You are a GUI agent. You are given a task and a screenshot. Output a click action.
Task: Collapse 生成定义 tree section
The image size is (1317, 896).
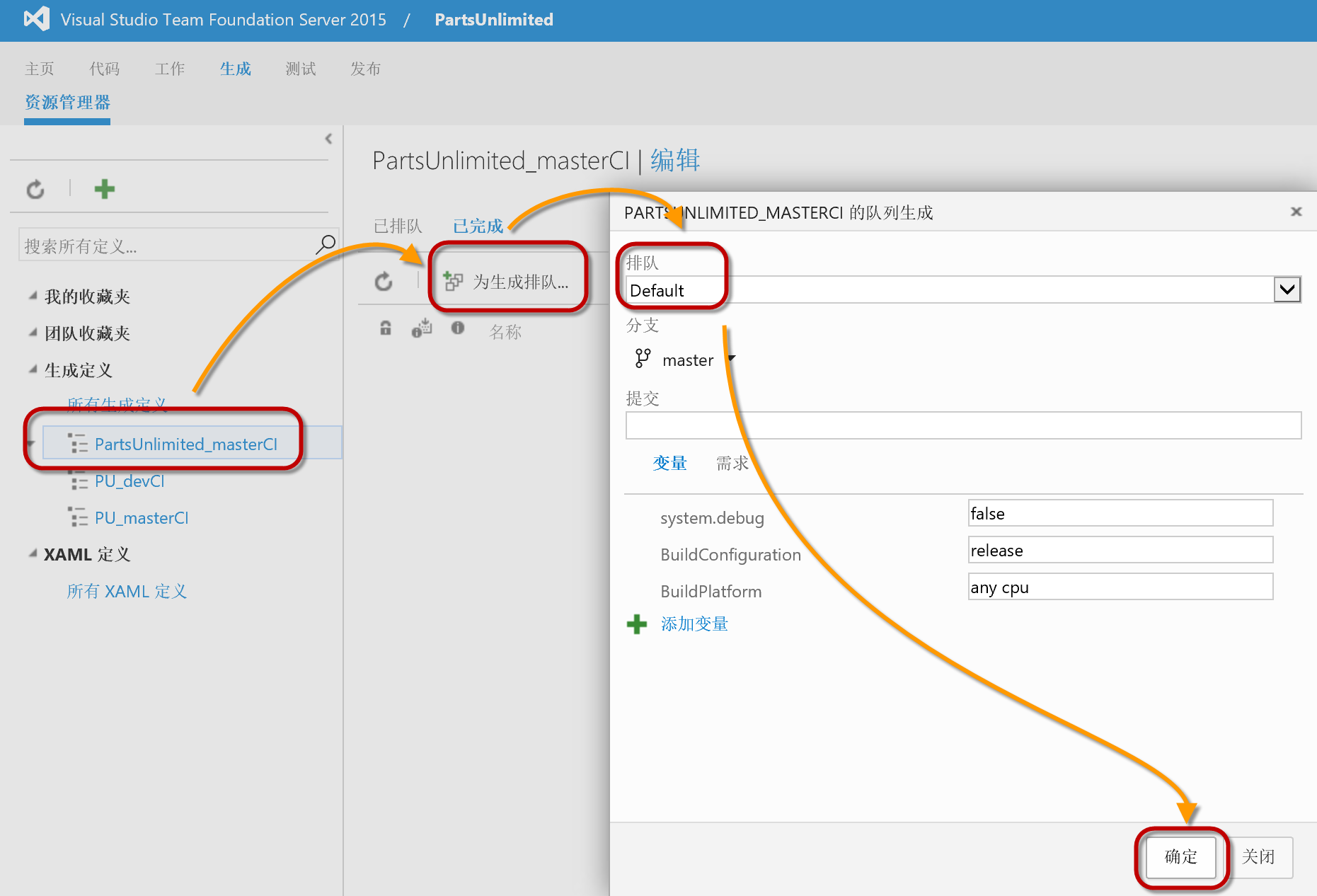(33, 369)
